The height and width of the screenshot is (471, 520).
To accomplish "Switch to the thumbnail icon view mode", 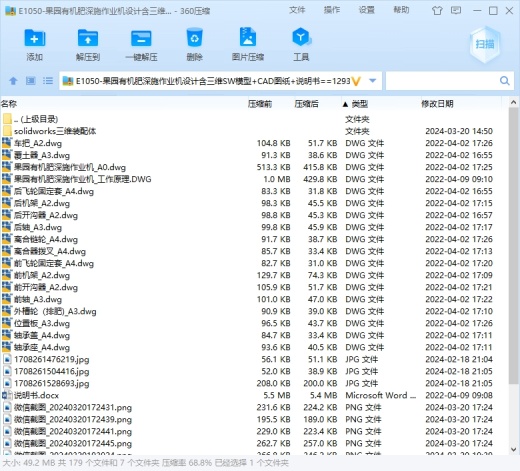I will (31, 81).
